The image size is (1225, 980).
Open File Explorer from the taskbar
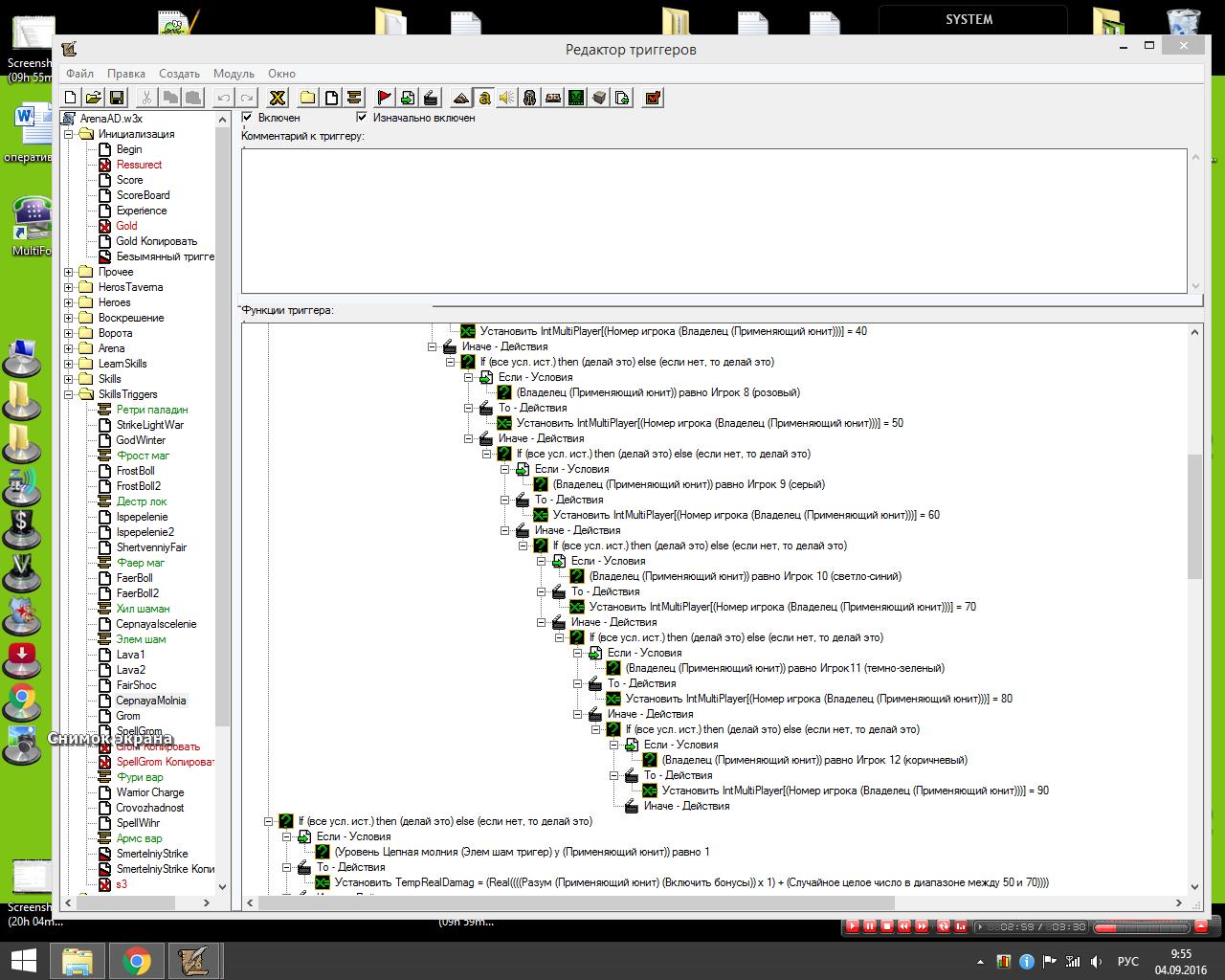click(78, 960)
